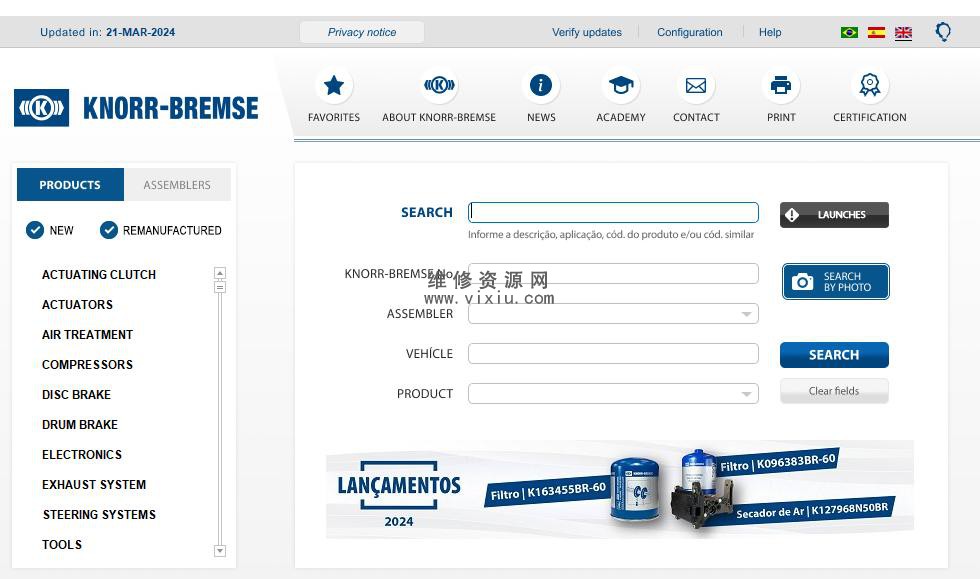Open Academy graduation cap icon
Screen dimensions: 980x579
click(621, 85)
